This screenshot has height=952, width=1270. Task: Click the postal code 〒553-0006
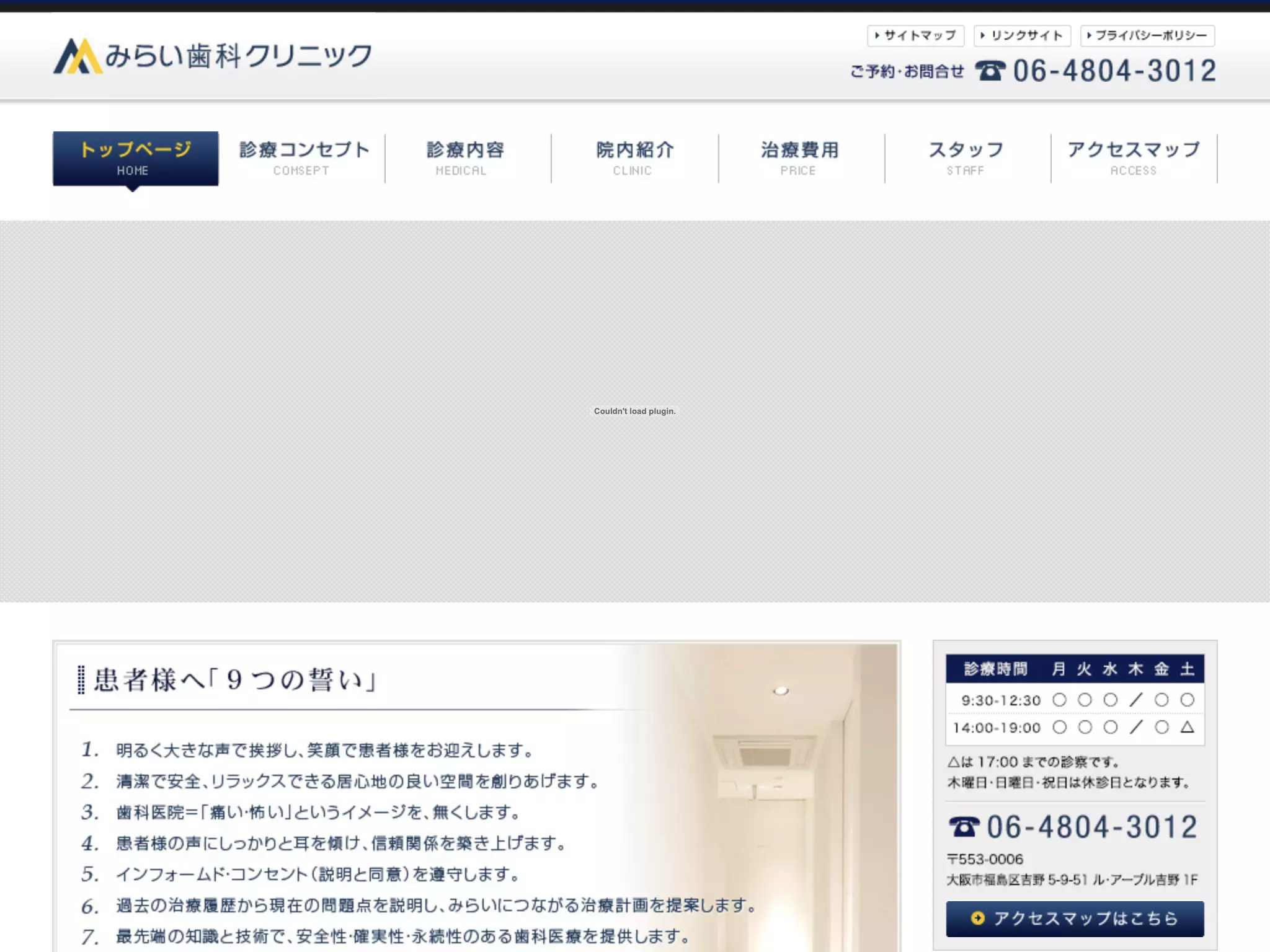click(x=985, y=859)
